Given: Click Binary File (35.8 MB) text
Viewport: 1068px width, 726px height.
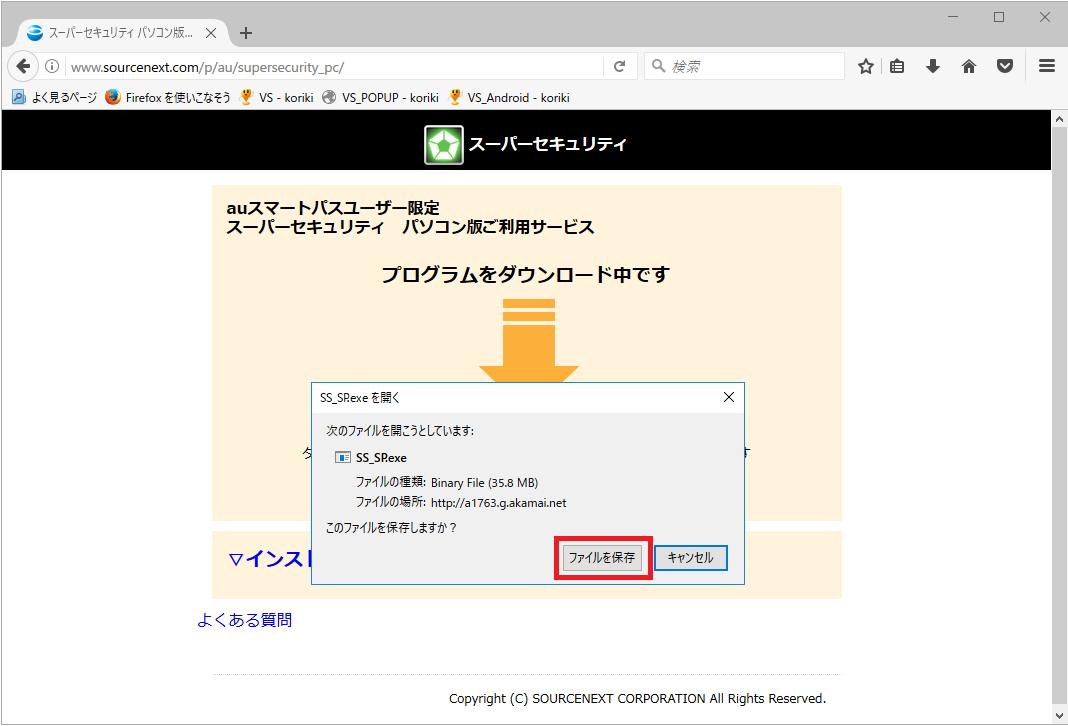Looking at the screenshot, I should pos(484,483).
